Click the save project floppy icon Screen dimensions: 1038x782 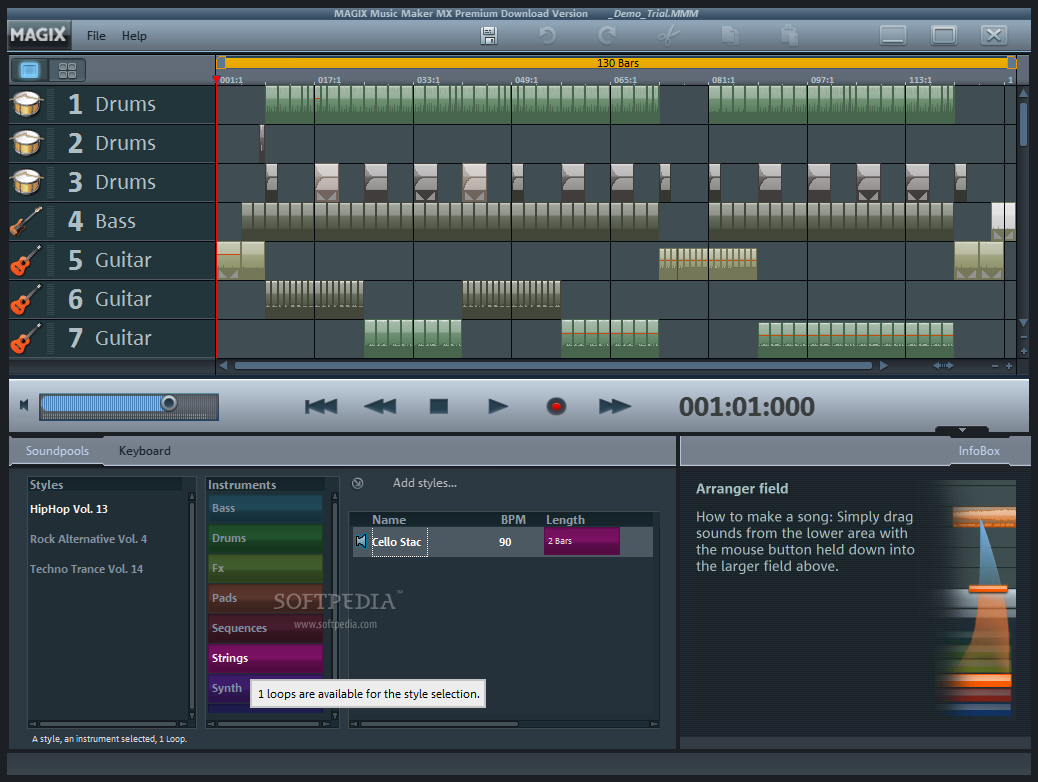point(489,36)
